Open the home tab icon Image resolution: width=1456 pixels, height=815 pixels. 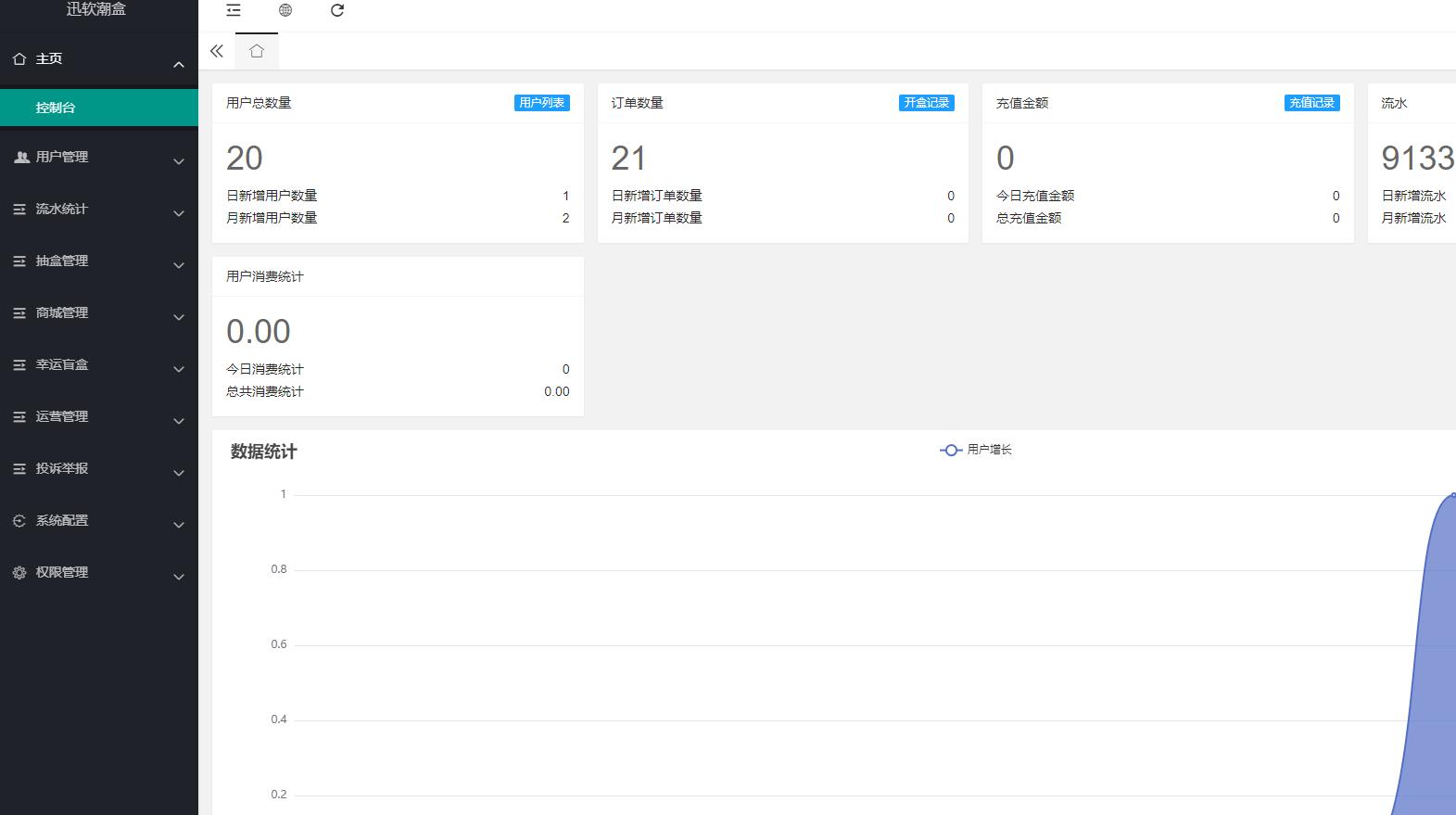pos(257,51)
